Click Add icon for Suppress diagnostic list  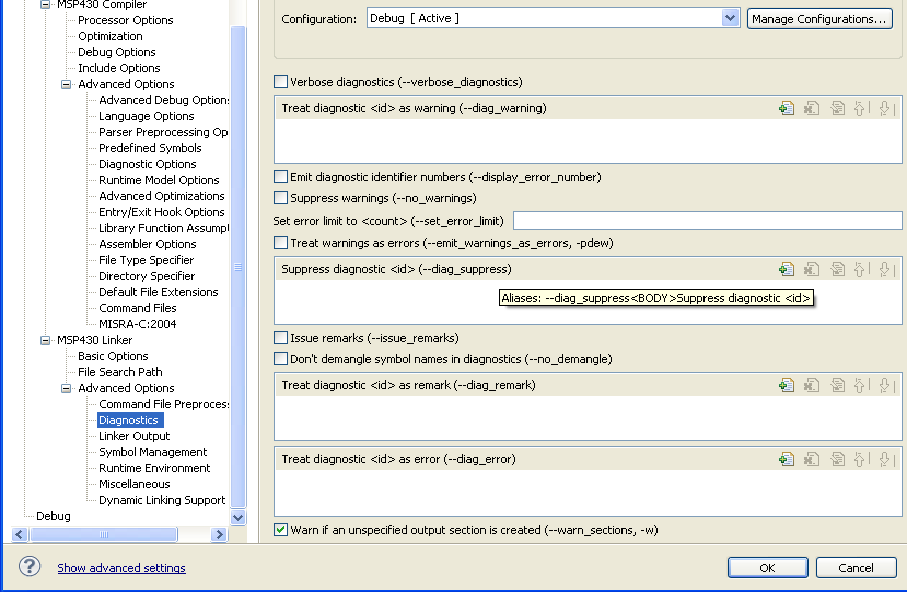coord(787,269)
